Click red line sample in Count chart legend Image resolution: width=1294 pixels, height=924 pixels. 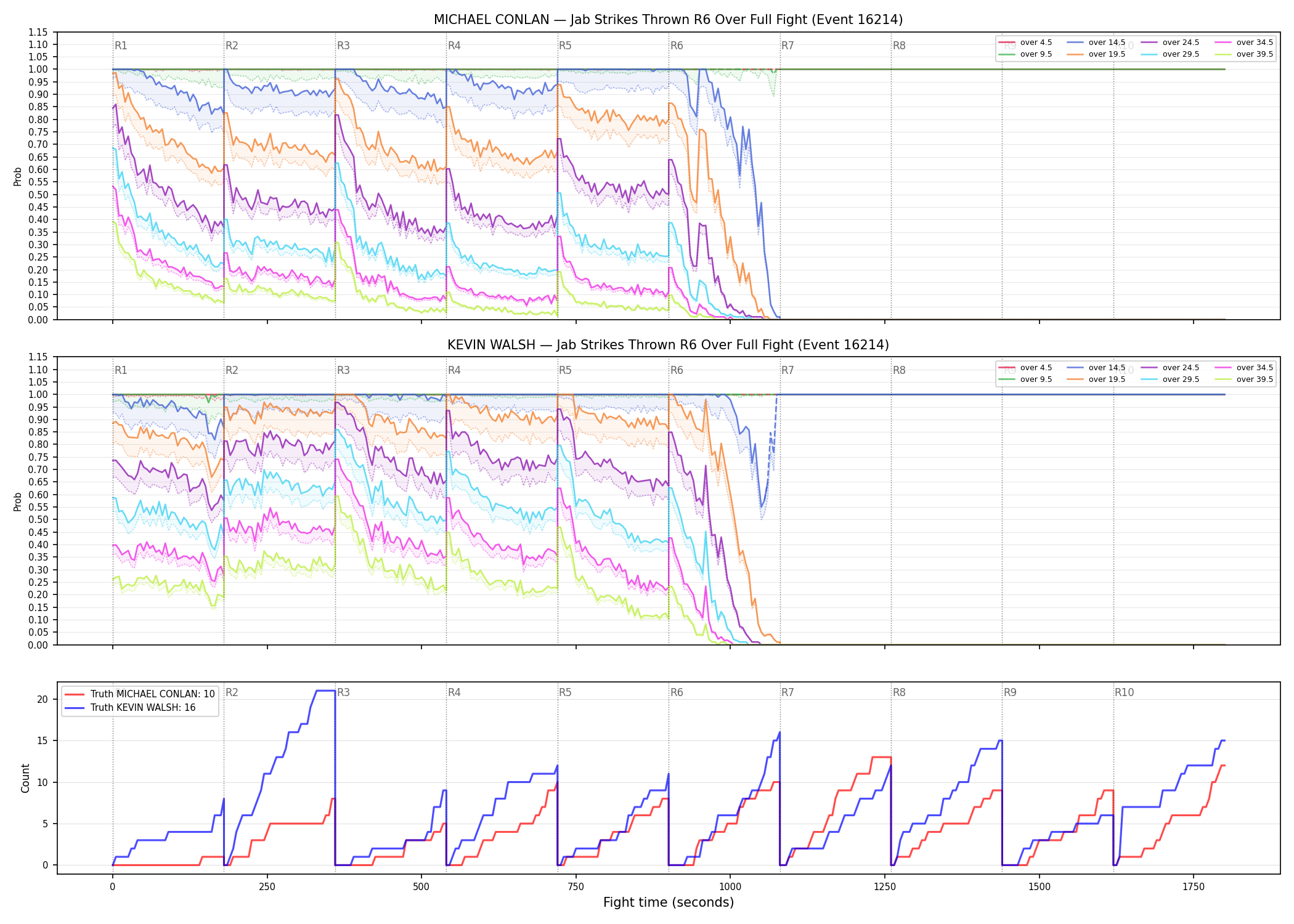[75, 694]
